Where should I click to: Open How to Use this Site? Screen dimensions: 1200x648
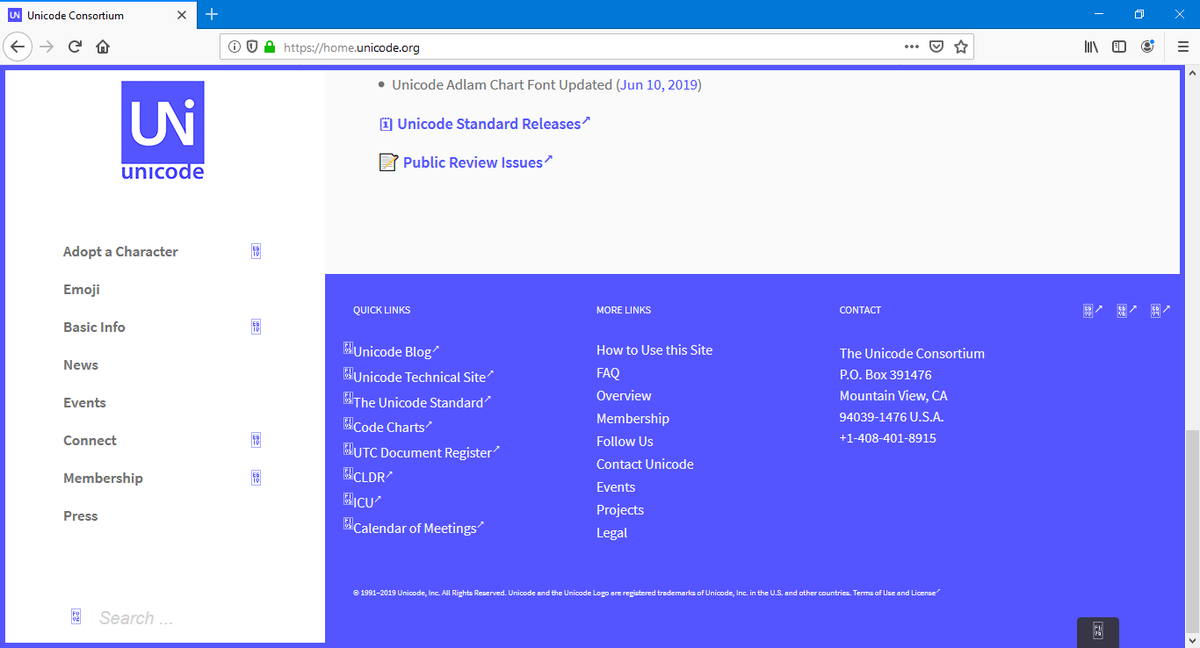(x=654, y=350)
